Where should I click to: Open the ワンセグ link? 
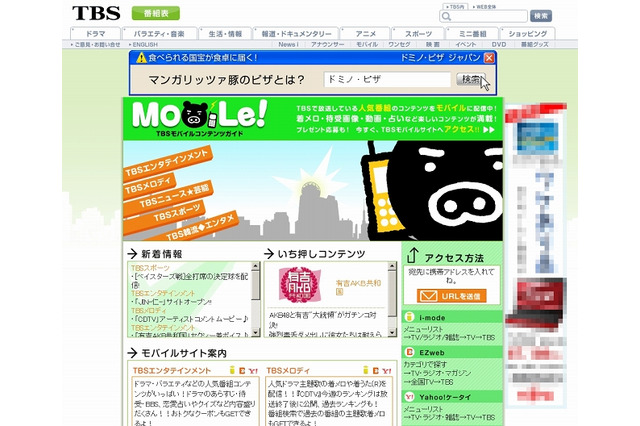pyautogui.click(x=399, y=44)
